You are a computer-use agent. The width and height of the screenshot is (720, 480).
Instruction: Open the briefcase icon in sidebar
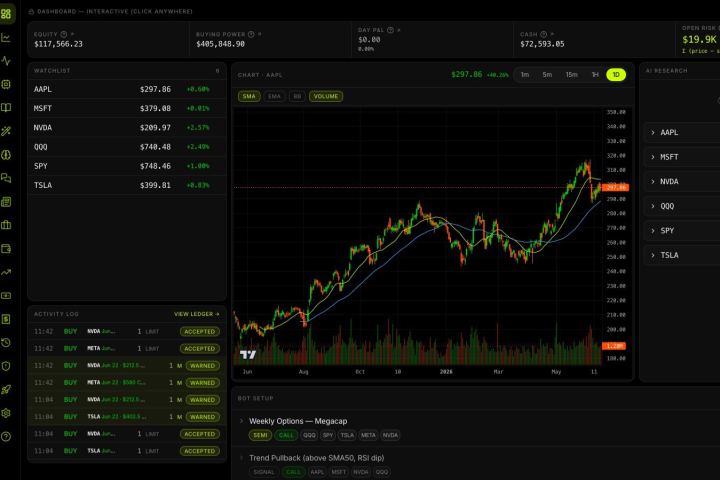pos(6,225)
